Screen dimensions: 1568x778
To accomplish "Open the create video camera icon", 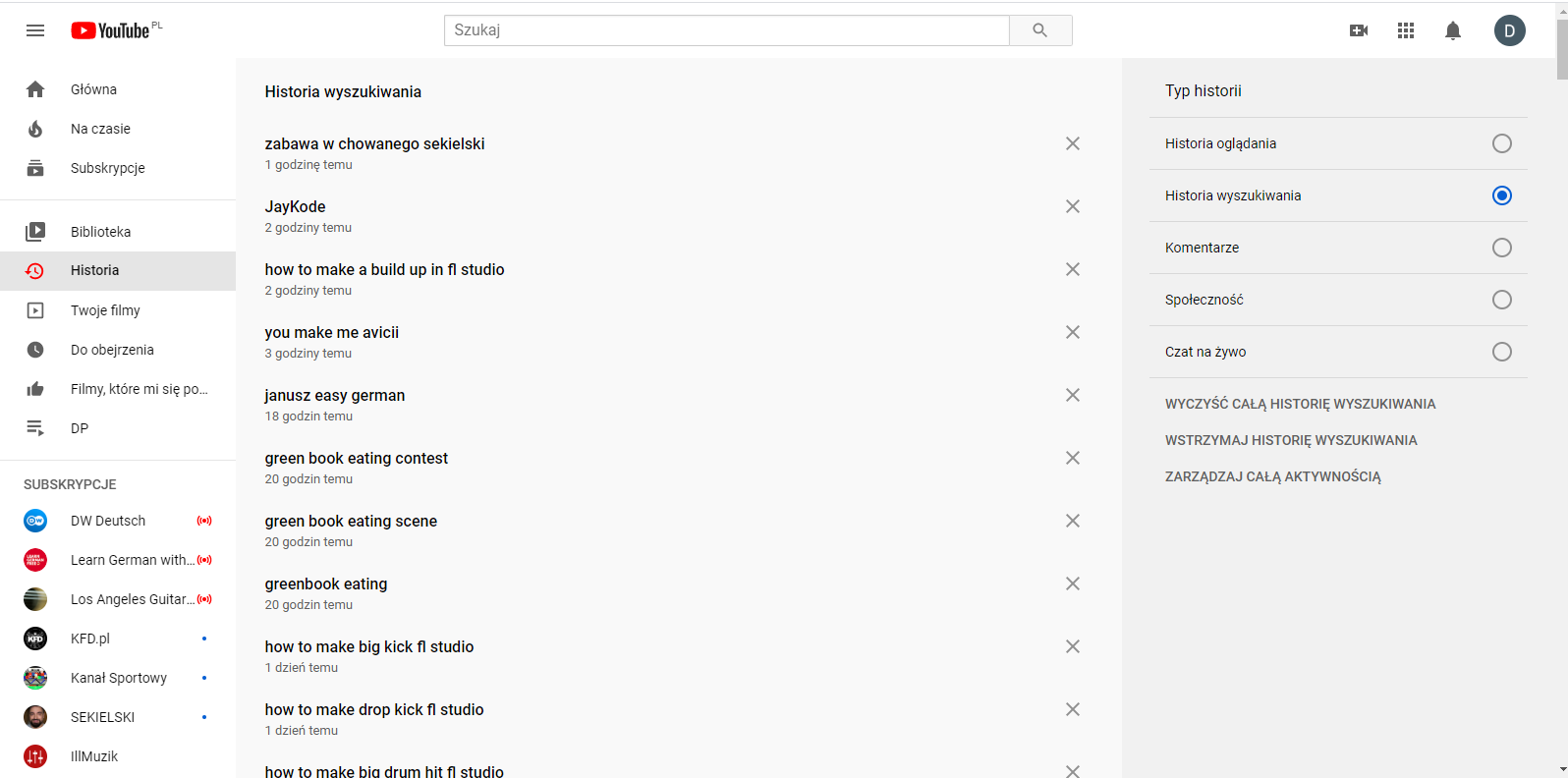I will click(1359, 30).
